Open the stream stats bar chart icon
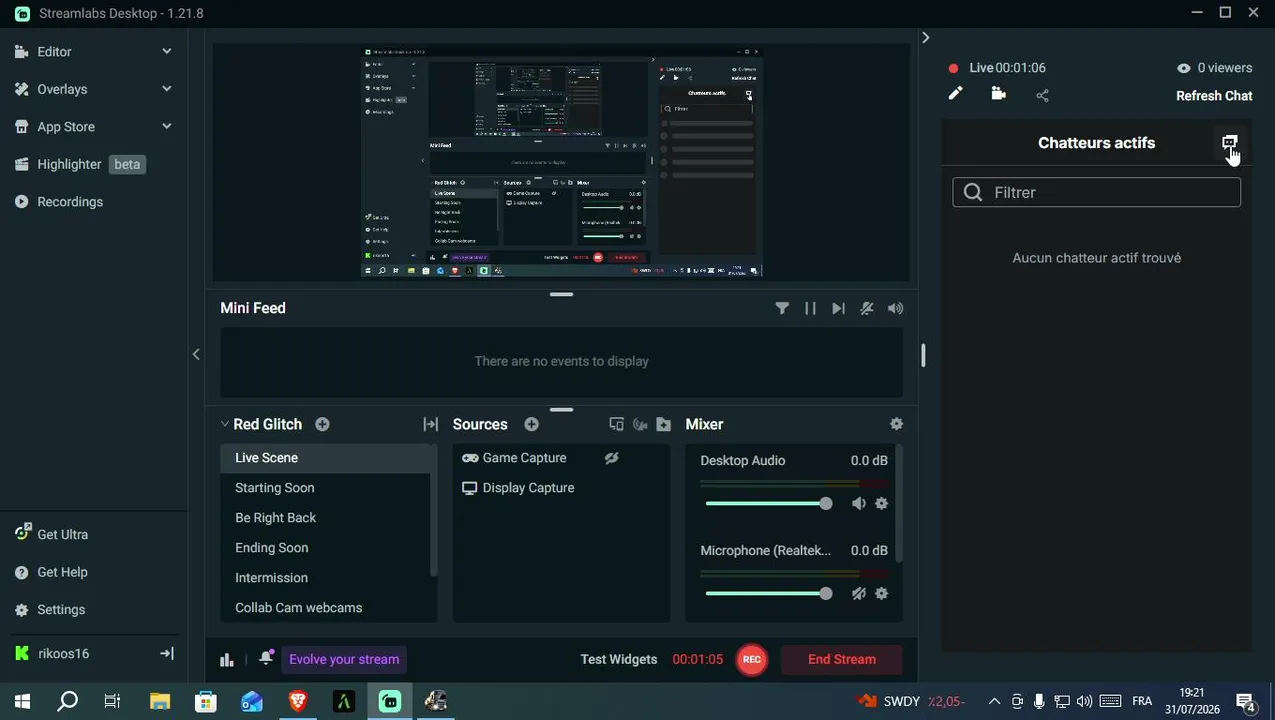This screenshot has height=720, width=1275. tap(227, 659)
